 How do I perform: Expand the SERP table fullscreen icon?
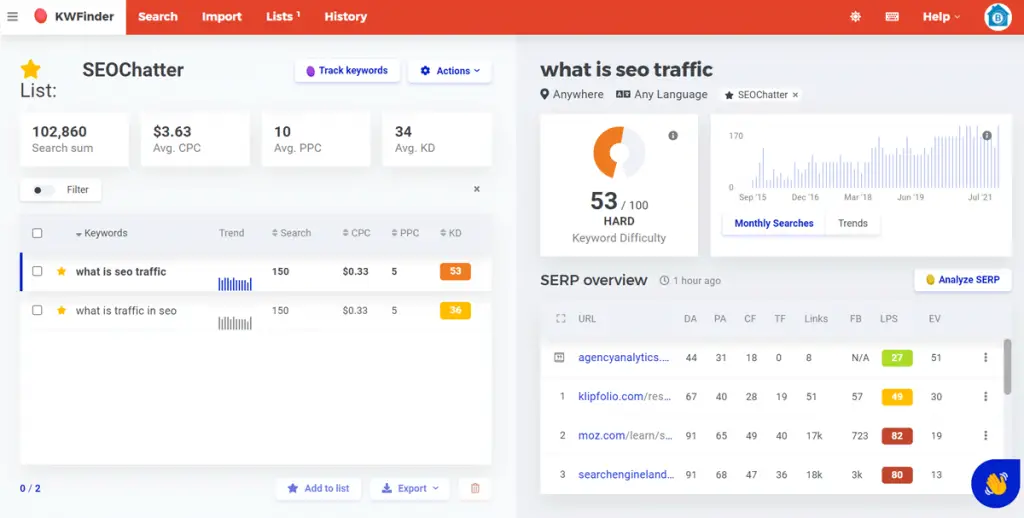click(560, 319)
